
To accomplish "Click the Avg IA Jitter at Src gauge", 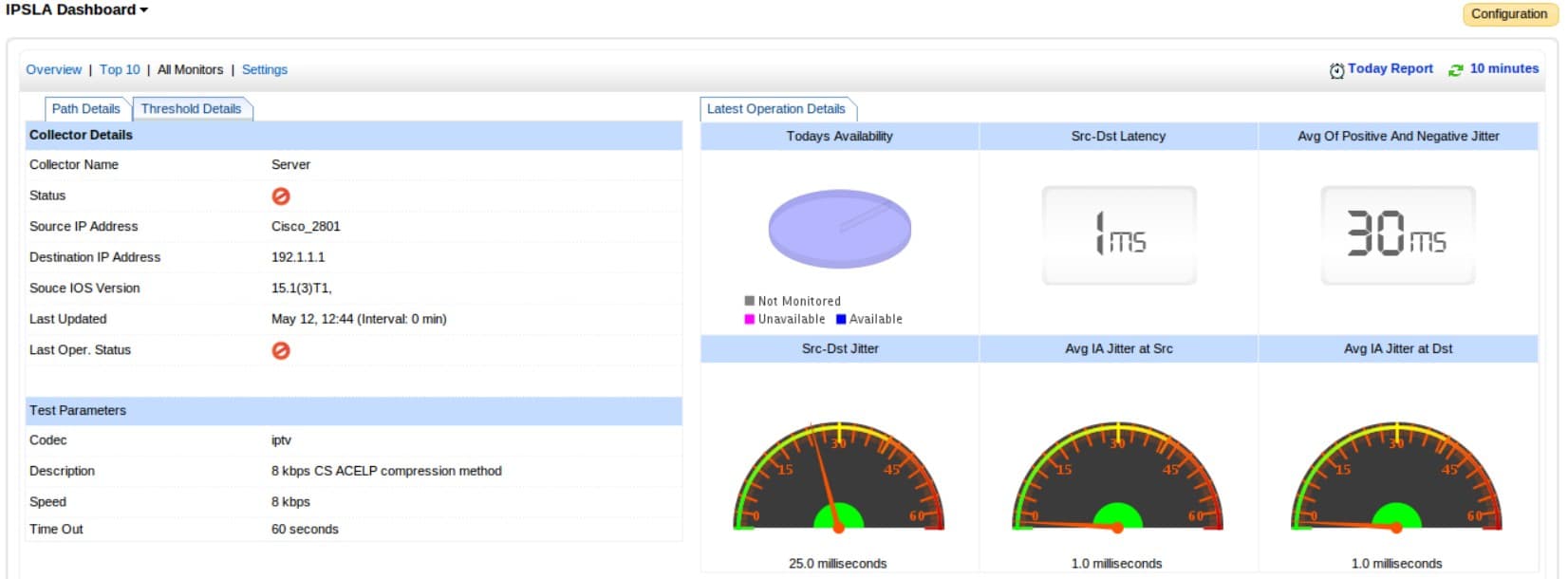I will (x=1118, y=476).
